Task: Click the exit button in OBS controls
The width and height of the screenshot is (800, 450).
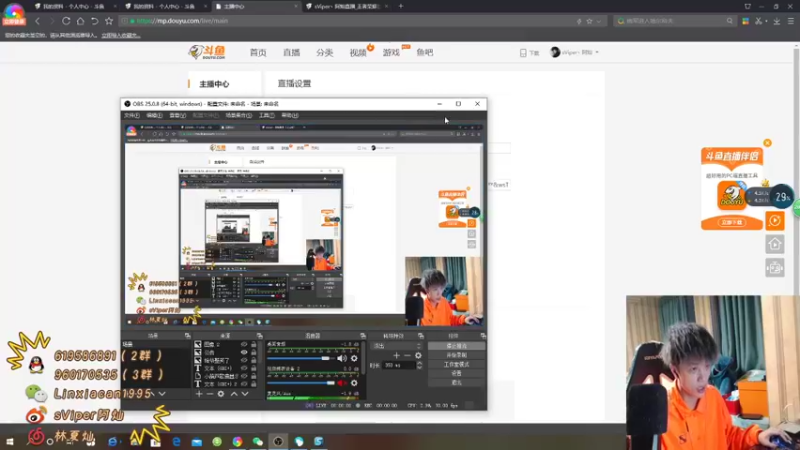Action: tap(456, 383)
